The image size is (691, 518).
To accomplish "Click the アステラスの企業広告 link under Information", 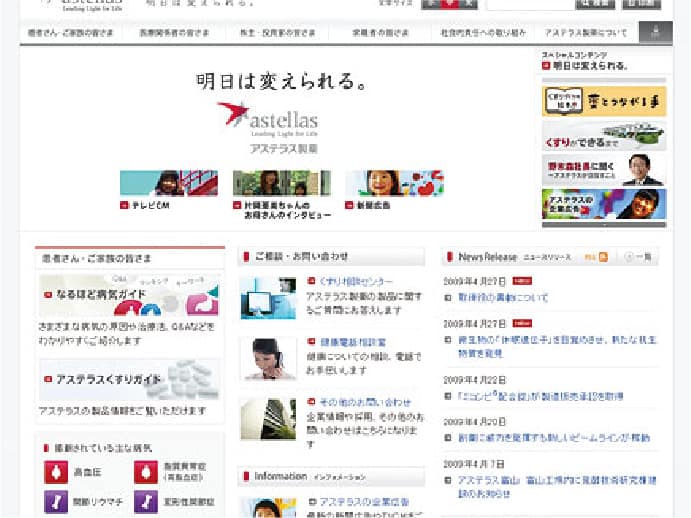I will click(364, 502).
